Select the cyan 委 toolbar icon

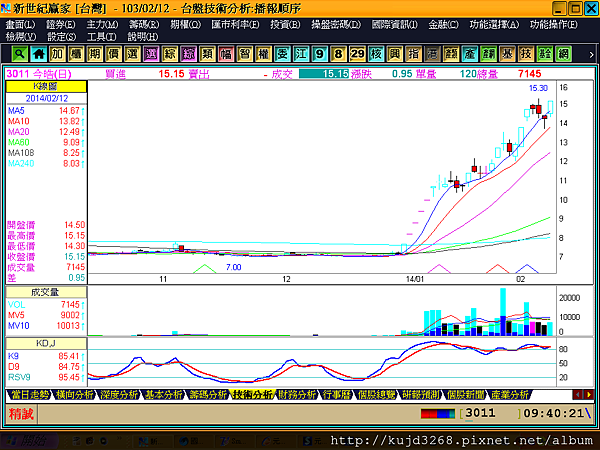click(x=282, y=54)
